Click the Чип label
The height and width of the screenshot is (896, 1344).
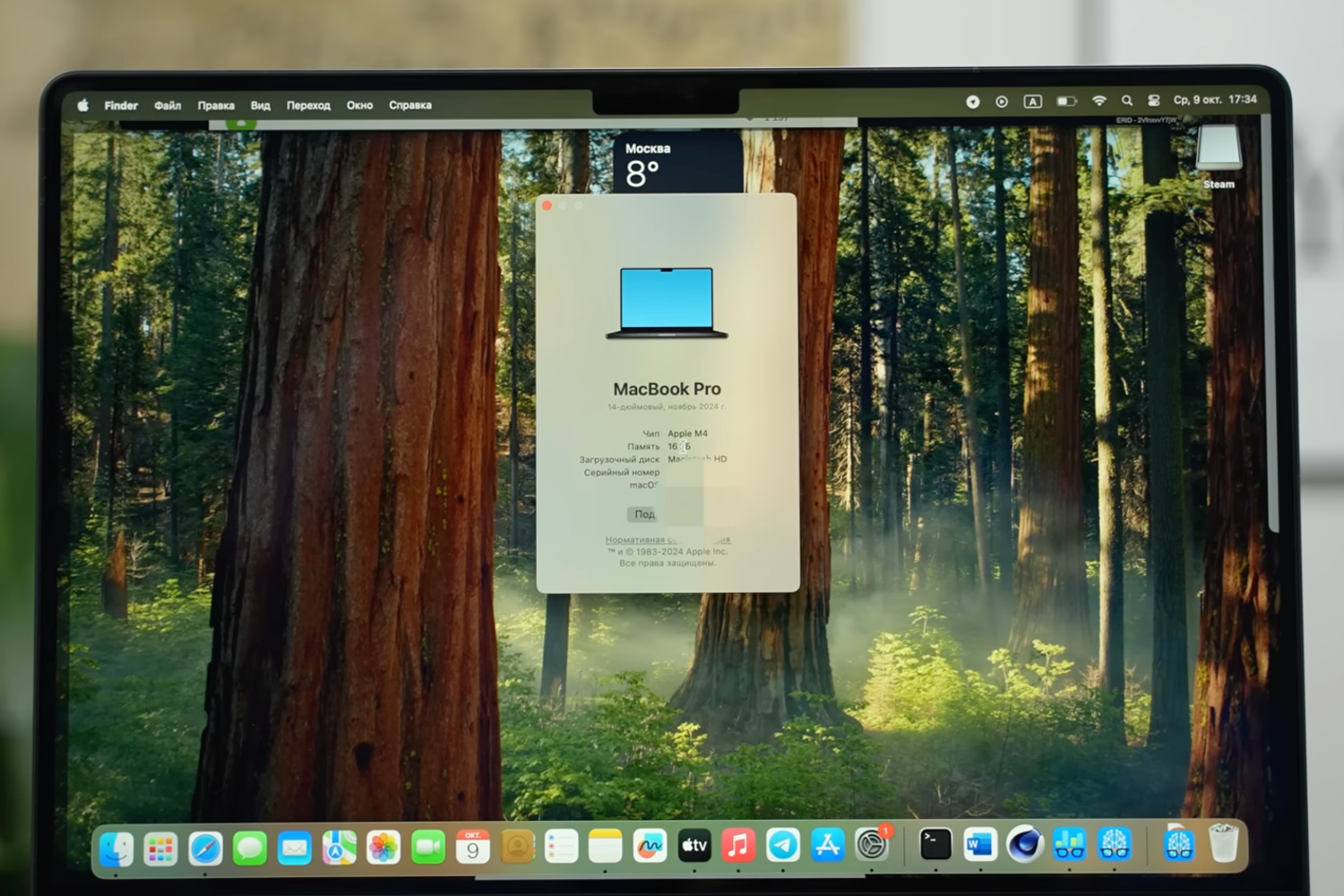[650, 434]
